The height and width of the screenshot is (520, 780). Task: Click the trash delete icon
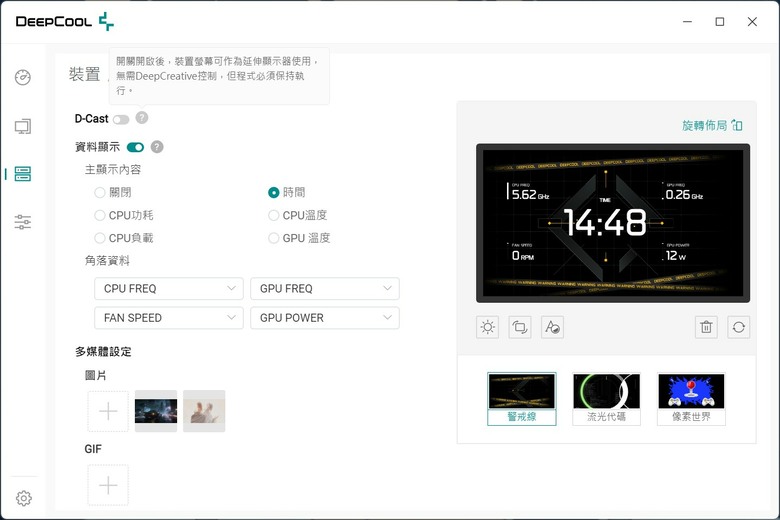click(706, 327)
